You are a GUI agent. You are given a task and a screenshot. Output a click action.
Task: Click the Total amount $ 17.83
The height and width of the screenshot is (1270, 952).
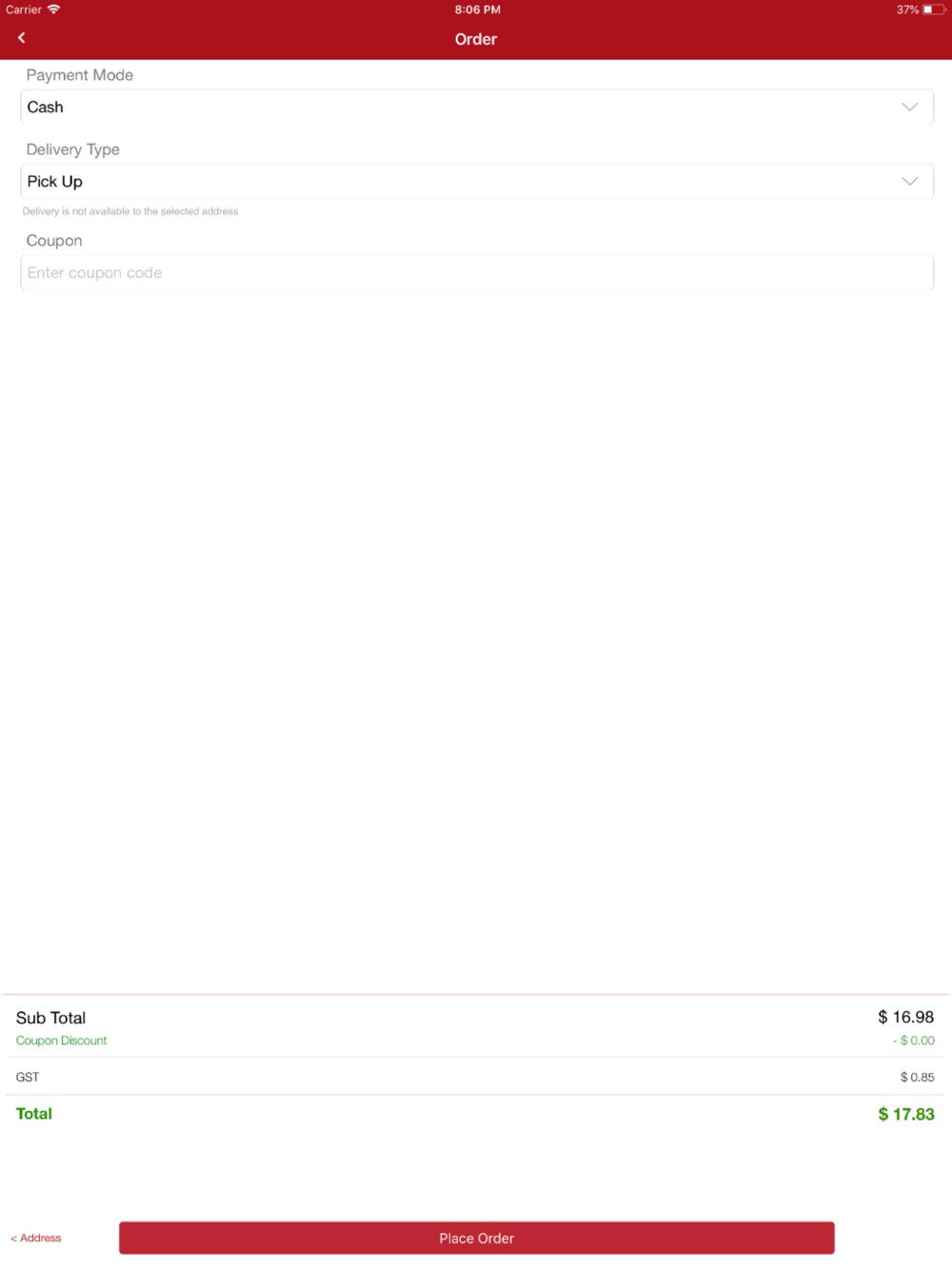click(x=905, y=1114)
